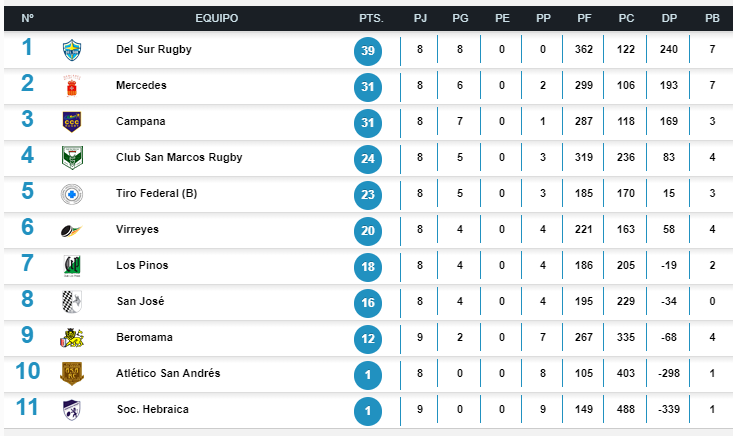The image size is (733, 436).
Task: Click the Tiro Federal (B) crest
Action: coord(71,193)
